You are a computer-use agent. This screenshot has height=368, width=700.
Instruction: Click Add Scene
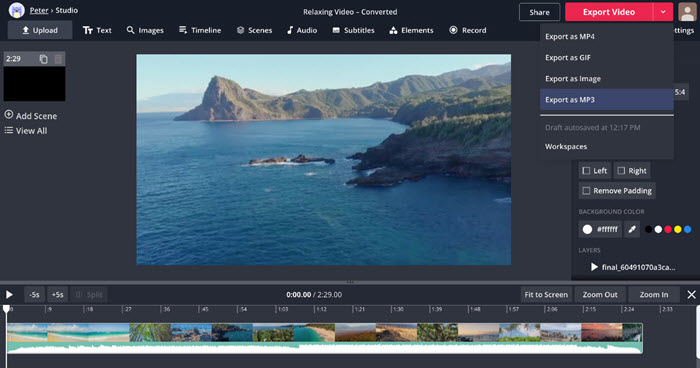pyautogui.click(x=31, y=116)
